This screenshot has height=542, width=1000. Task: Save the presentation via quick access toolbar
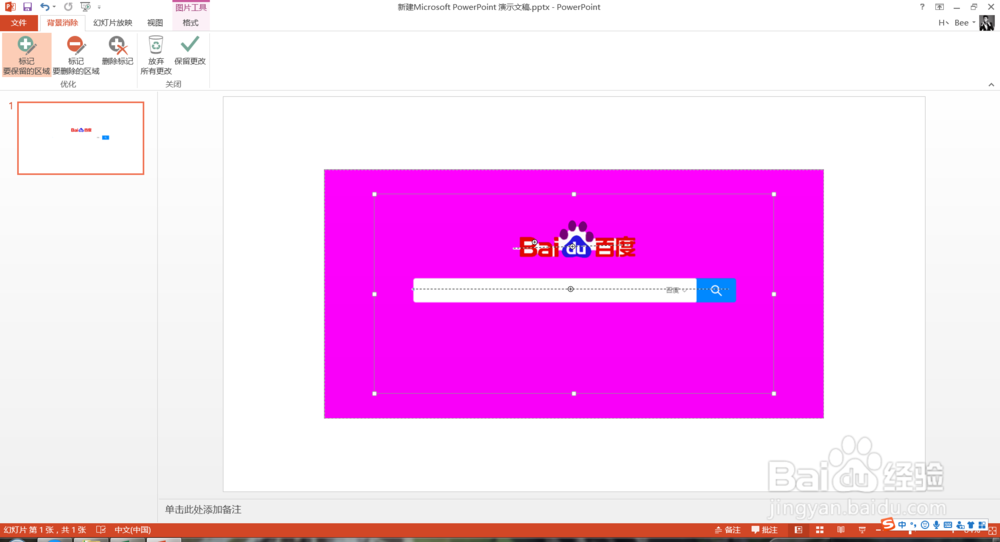pos(27,6)
